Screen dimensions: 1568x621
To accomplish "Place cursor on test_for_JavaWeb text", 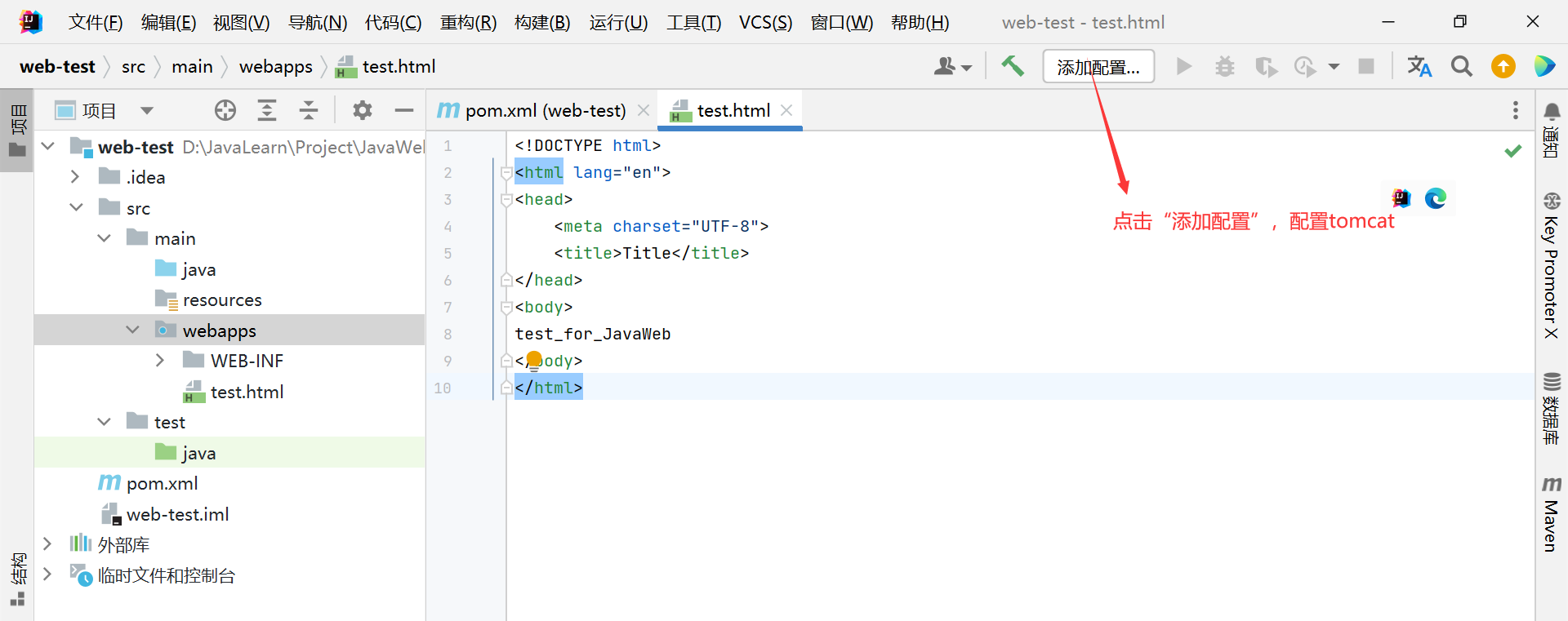I will pos(593,334).
